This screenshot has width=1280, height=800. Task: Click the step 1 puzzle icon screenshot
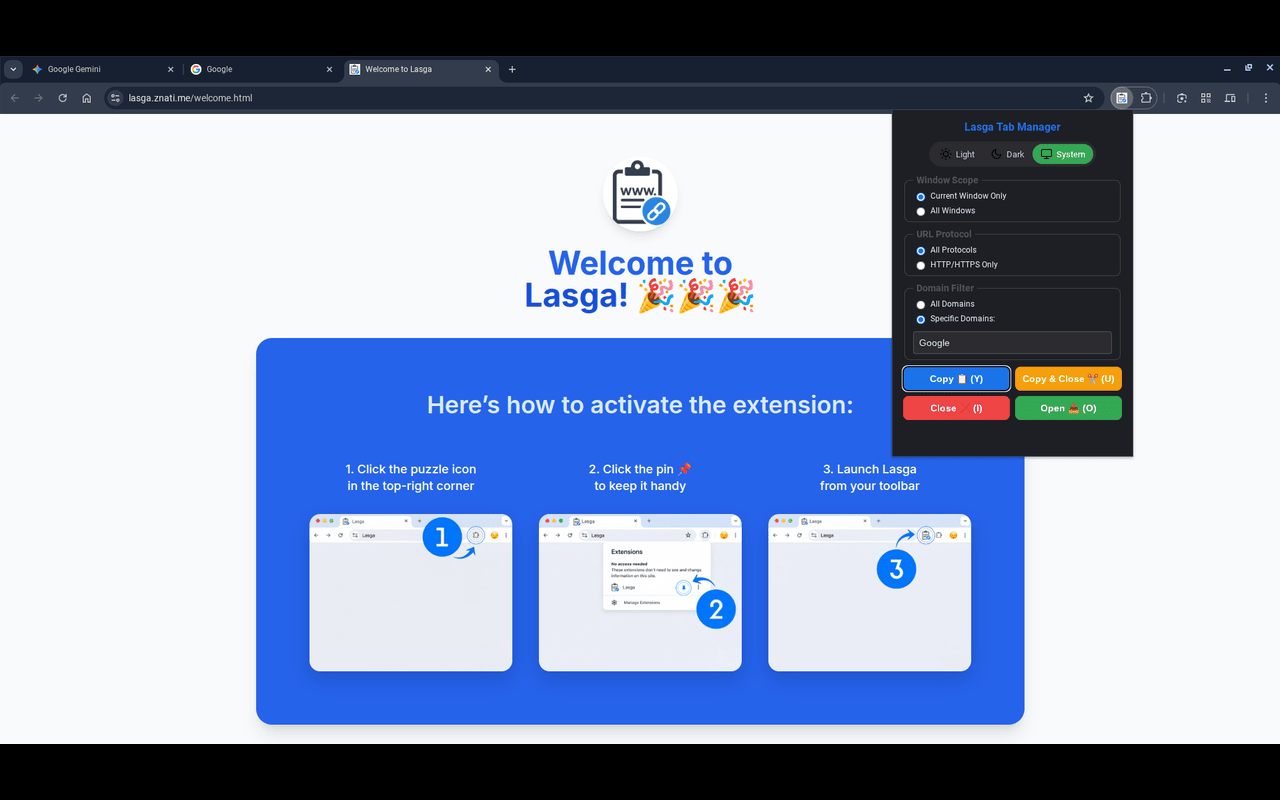411,593
